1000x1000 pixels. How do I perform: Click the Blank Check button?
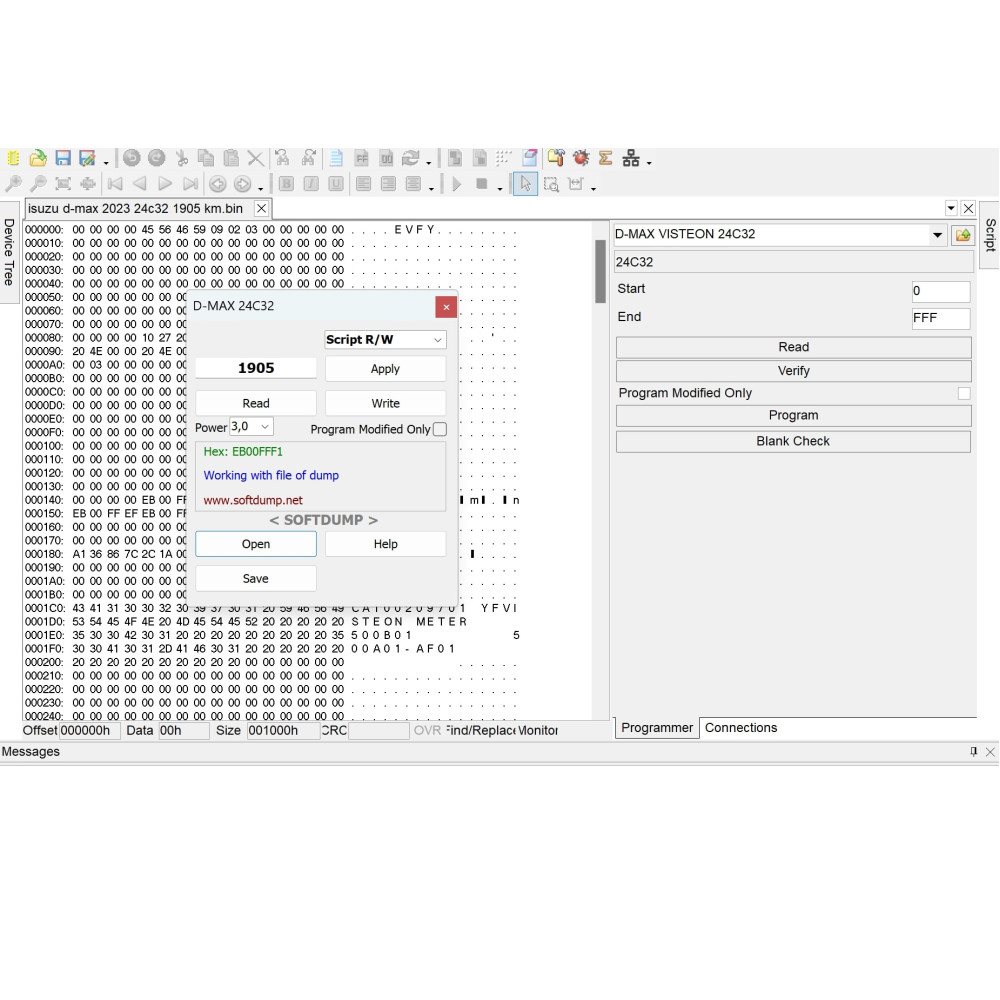pos(793,441)
